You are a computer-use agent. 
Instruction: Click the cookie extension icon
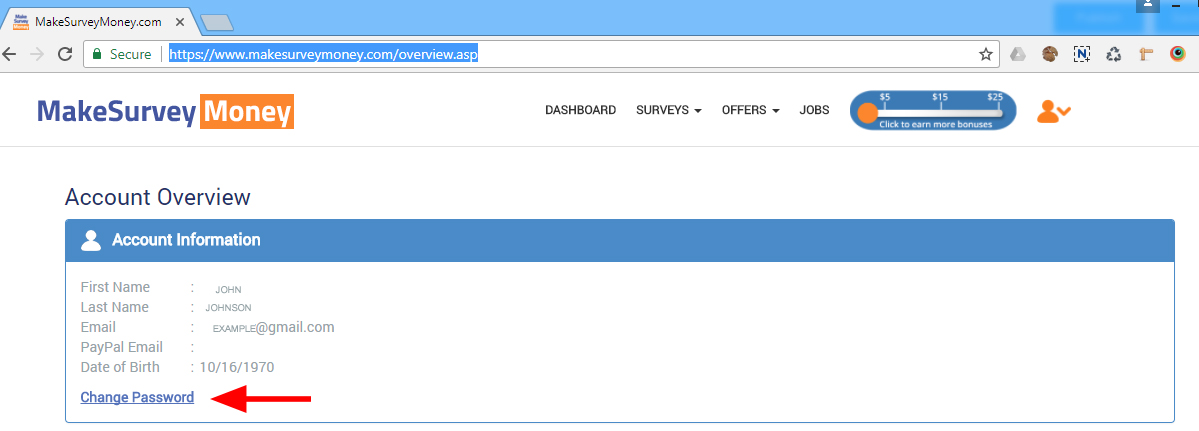coord(1050,53)
